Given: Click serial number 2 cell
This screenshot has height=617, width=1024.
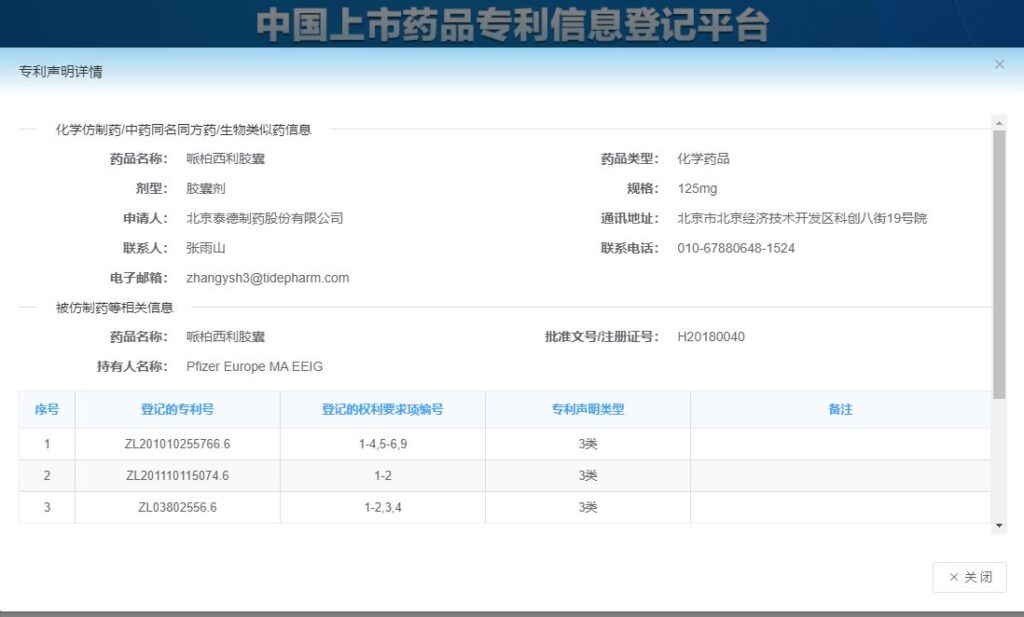Looking at the screenshot, I should click(47, 476).
